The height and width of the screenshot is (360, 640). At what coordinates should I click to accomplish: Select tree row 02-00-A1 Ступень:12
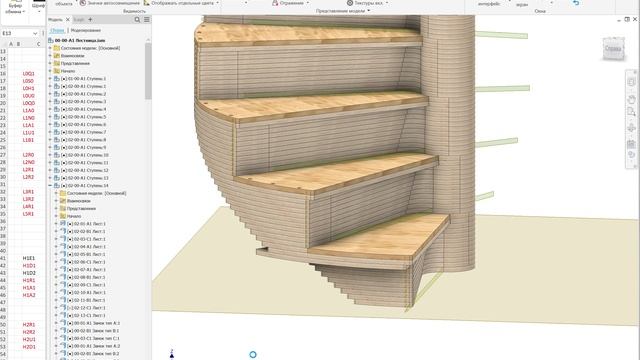pos(84,170)
